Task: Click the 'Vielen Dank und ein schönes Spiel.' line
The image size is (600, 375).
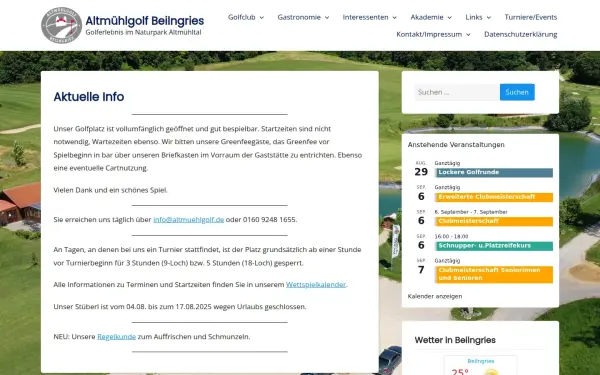Action: click(111, 190)
